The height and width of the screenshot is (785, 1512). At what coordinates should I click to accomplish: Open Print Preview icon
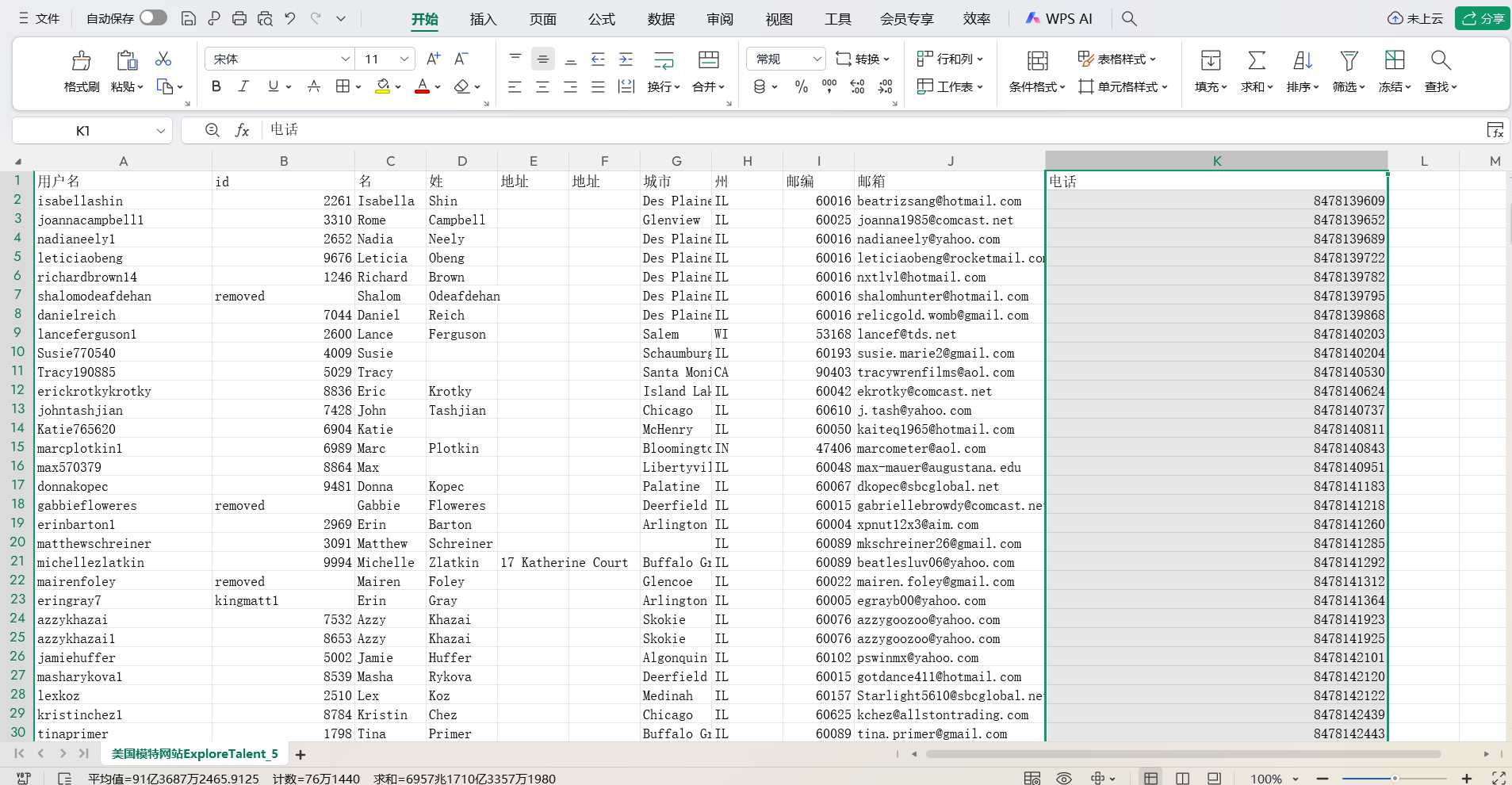[x=265, y=18]
